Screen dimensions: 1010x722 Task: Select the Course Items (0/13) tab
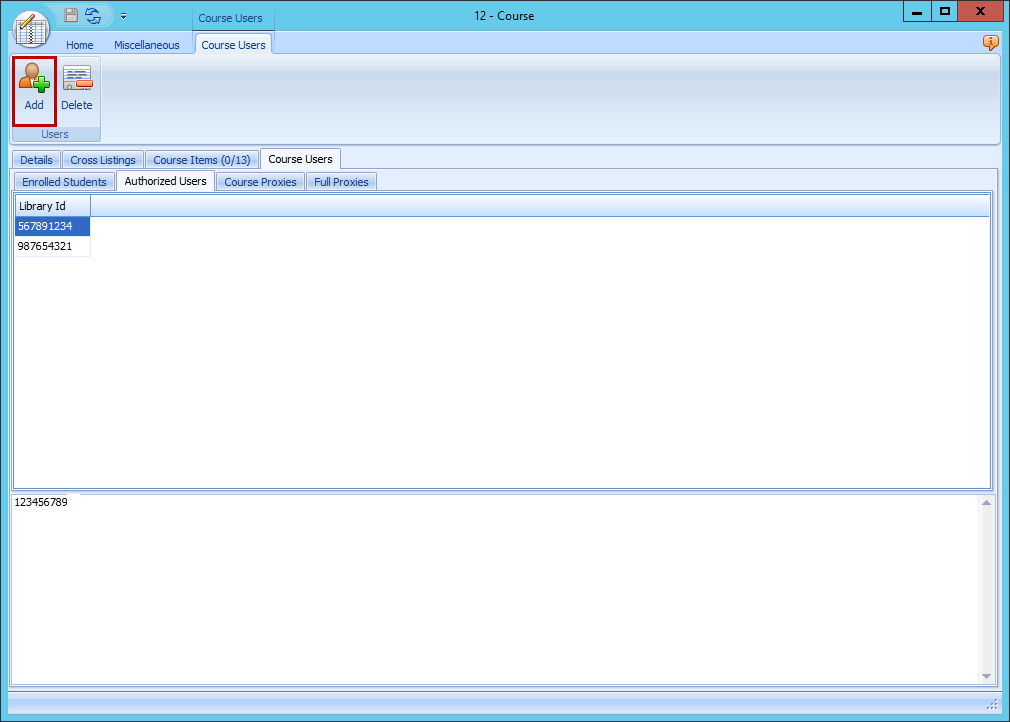click(x=201, y=159)
